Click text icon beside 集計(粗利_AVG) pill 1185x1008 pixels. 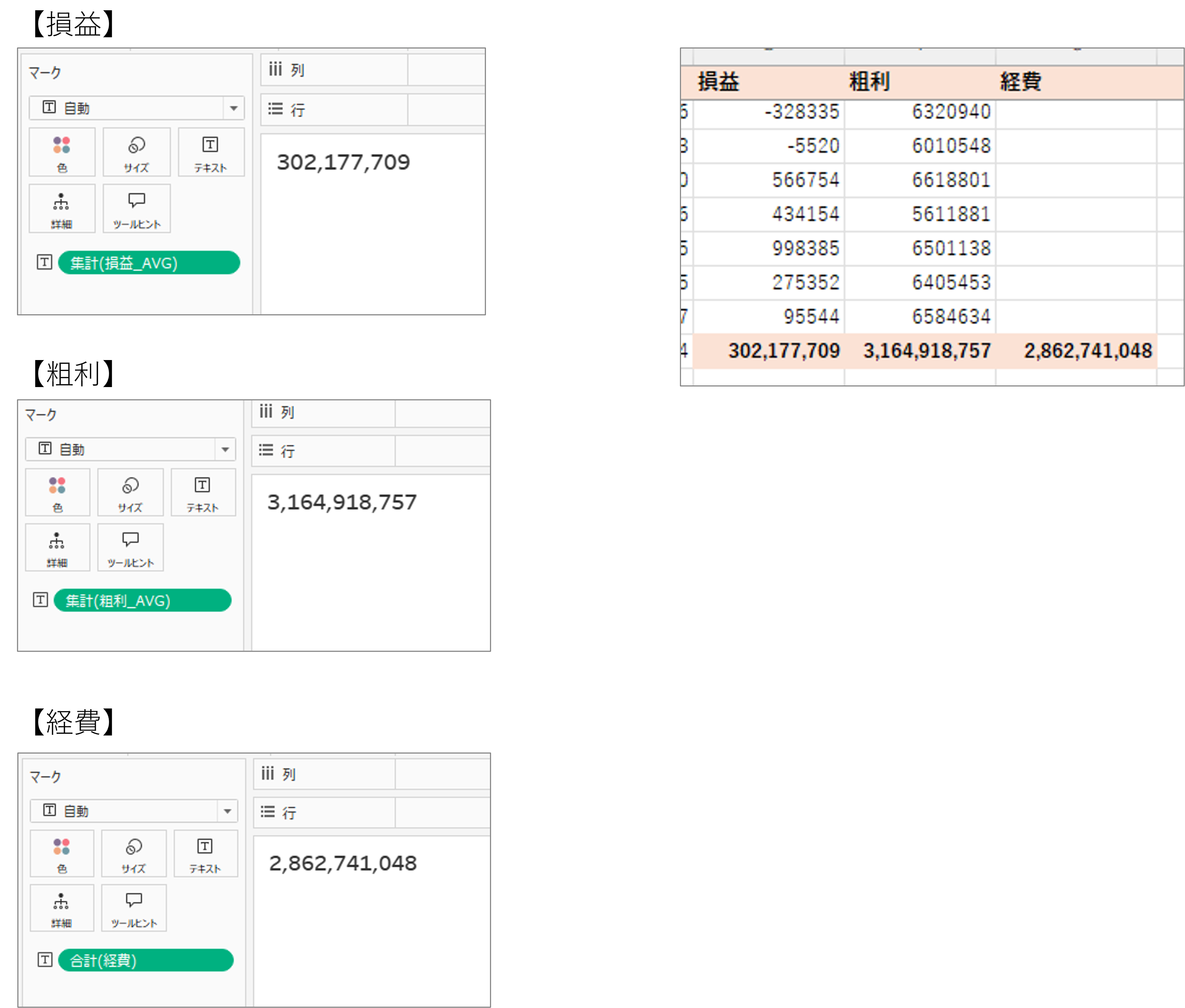click(40, 599)
